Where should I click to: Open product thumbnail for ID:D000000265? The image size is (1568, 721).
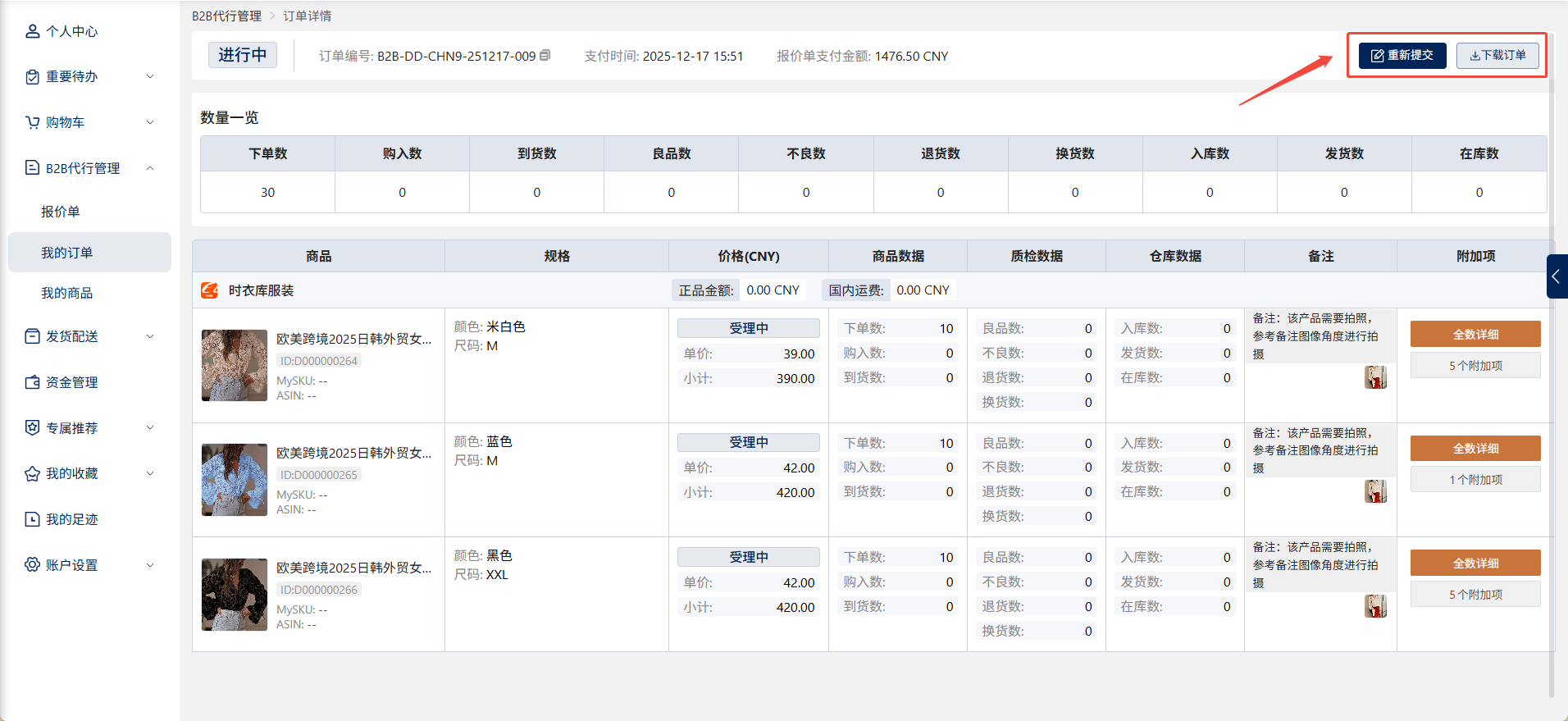(x=235, y=480)
